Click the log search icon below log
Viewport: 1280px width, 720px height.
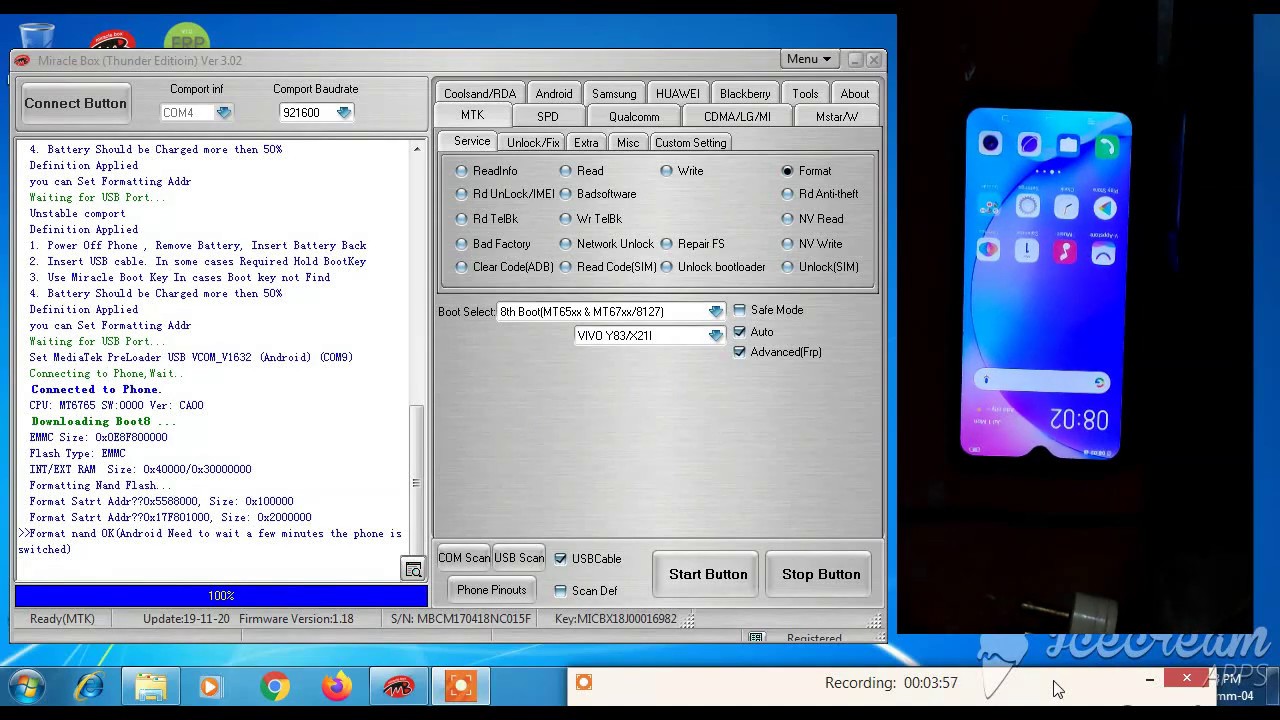tap(413, 569)
